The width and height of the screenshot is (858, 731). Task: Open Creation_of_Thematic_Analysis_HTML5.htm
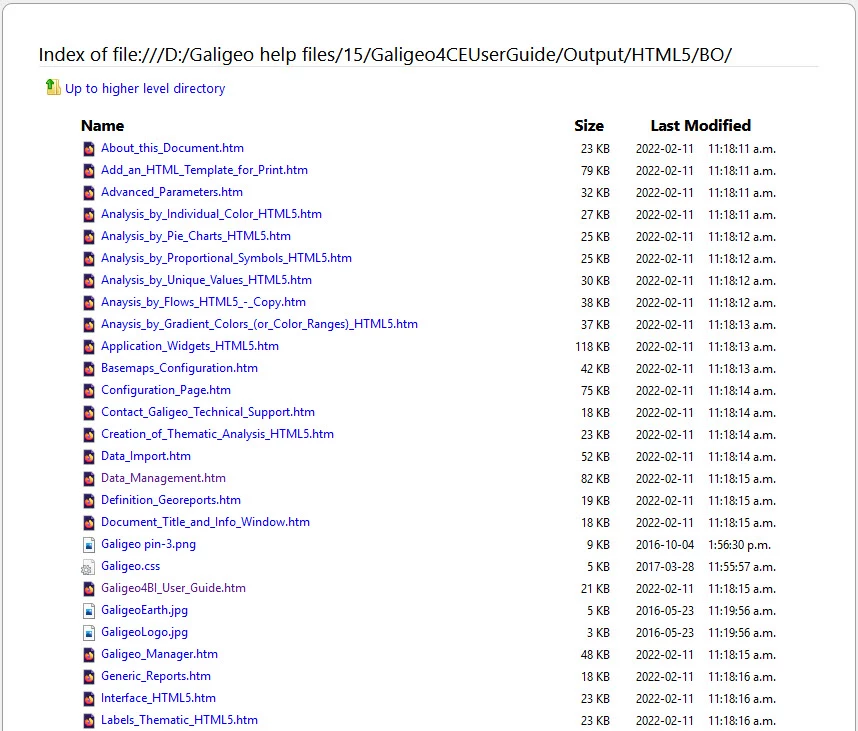point(217,434)
